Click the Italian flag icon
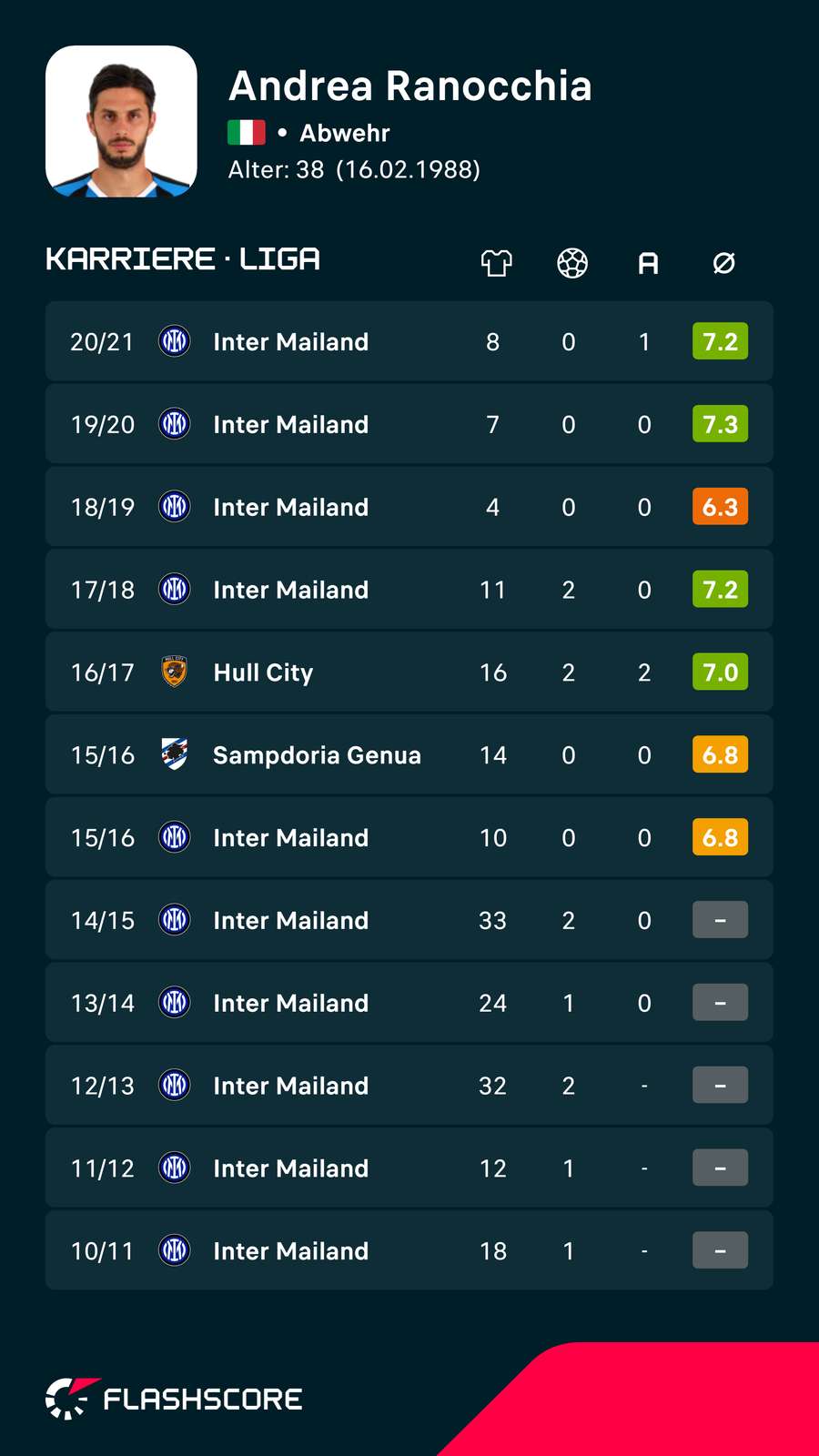This screenshot has width=819, height=1456. pyautogui.click(x=247, y=133)
